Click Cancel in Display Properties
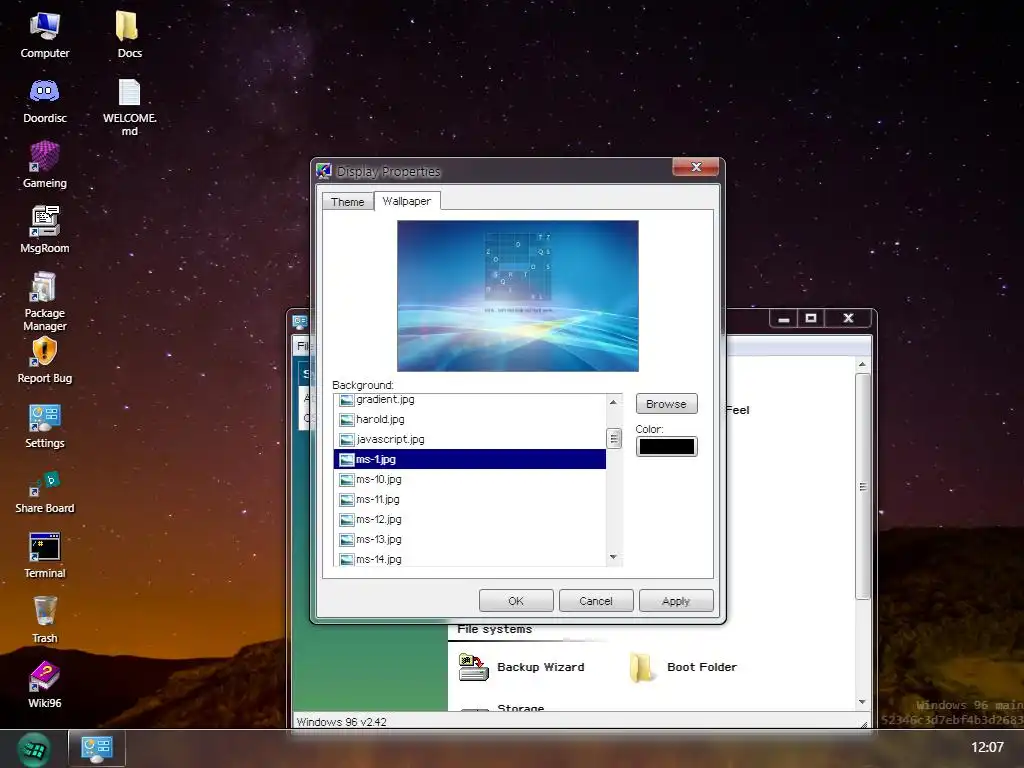The height and width of the screenshot is (768, 1024). coord(596,601)
